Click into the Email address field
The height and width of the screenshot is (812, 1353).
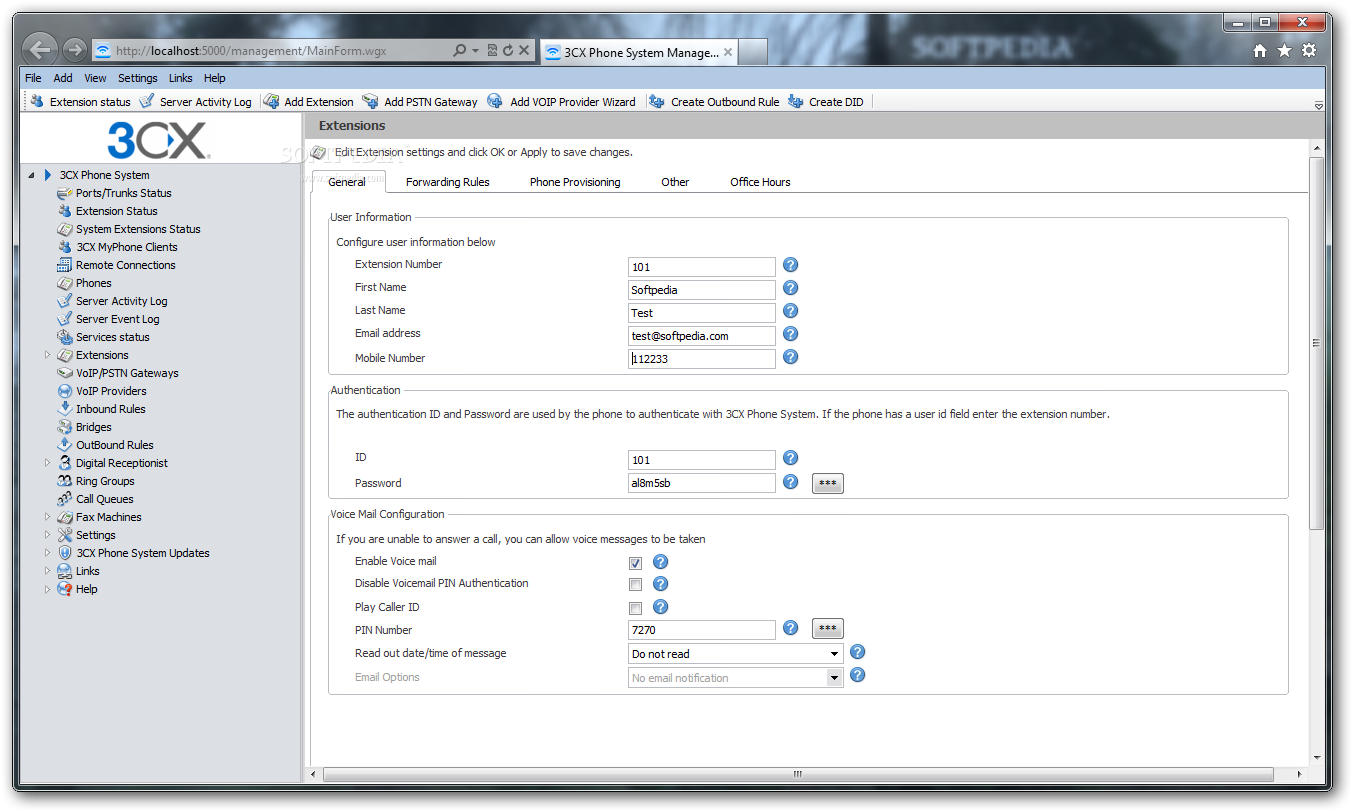[702, 336]
